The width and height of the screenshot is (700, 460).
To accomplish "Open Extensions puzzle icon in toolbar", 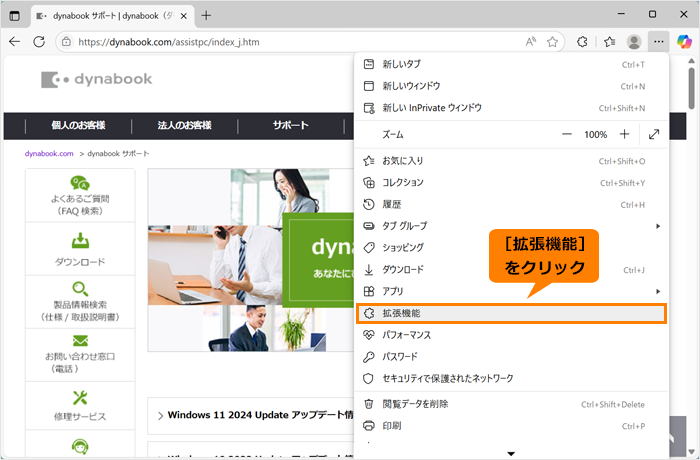I will 582,42.
